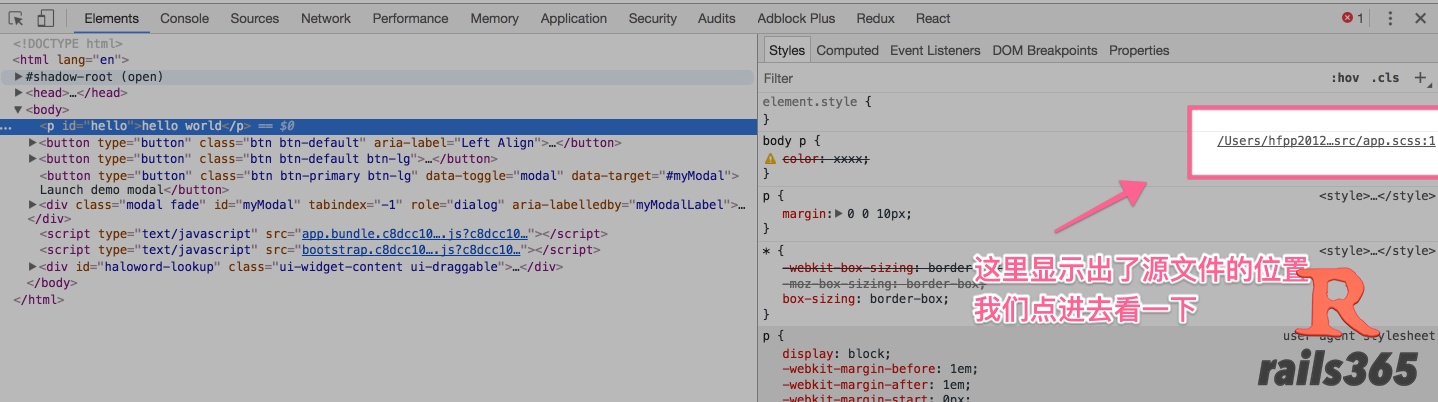
Task: Open the app.scss:1 source file link
Action: [x=1326, y=141]
